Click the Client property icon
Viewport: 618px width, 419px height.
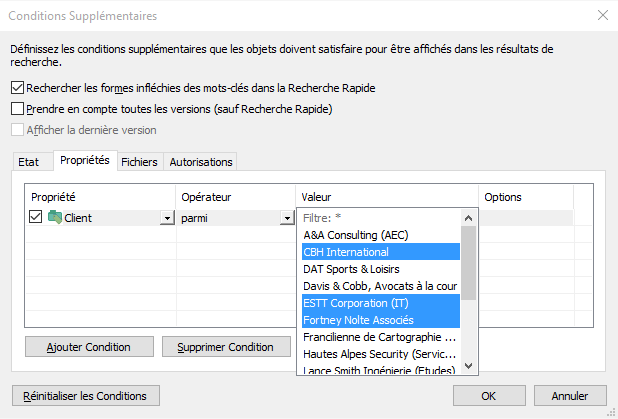coord(54,218)
